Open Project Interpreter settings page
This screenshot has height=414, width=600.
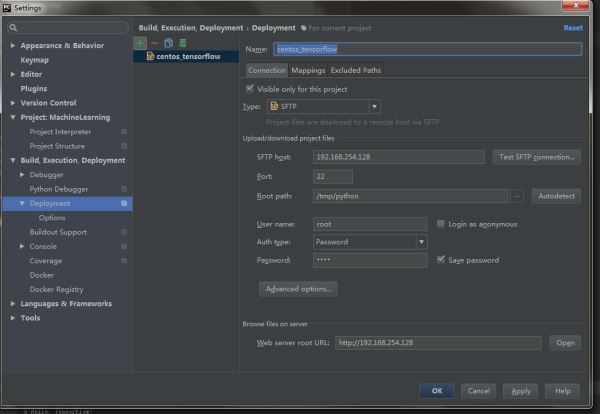point(60,132)
